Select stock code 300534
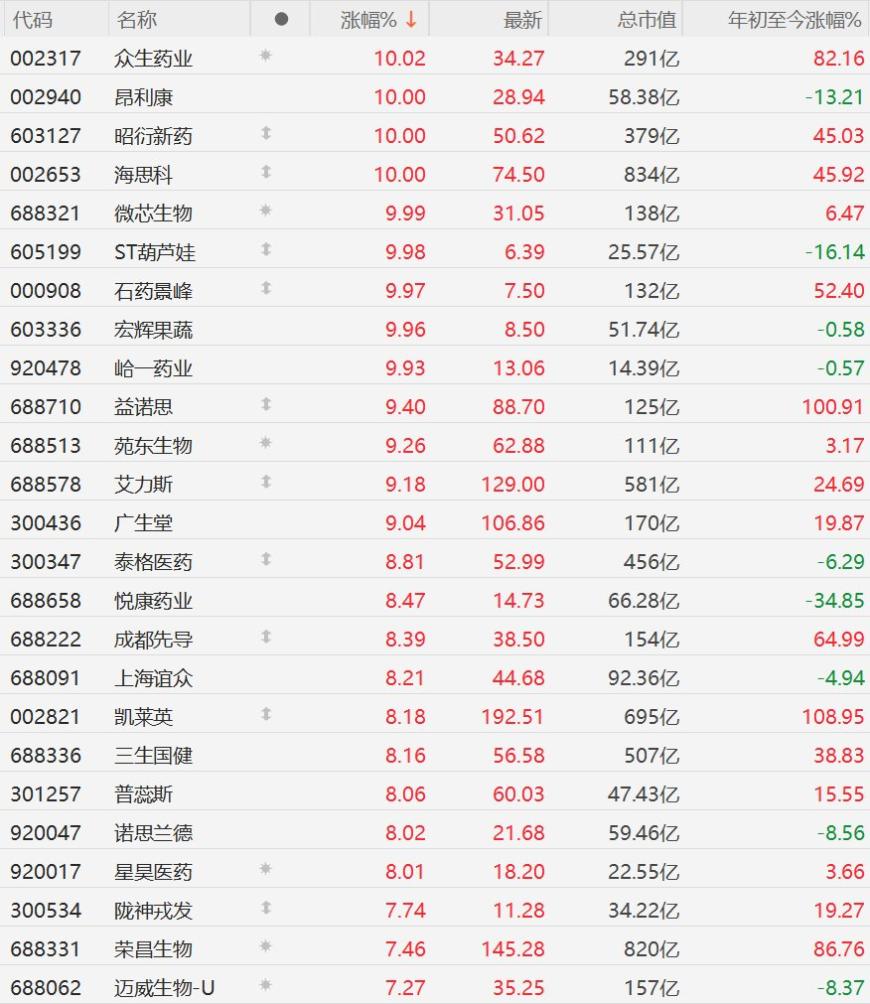870x1004 pixels. click(x=45, y=911)
